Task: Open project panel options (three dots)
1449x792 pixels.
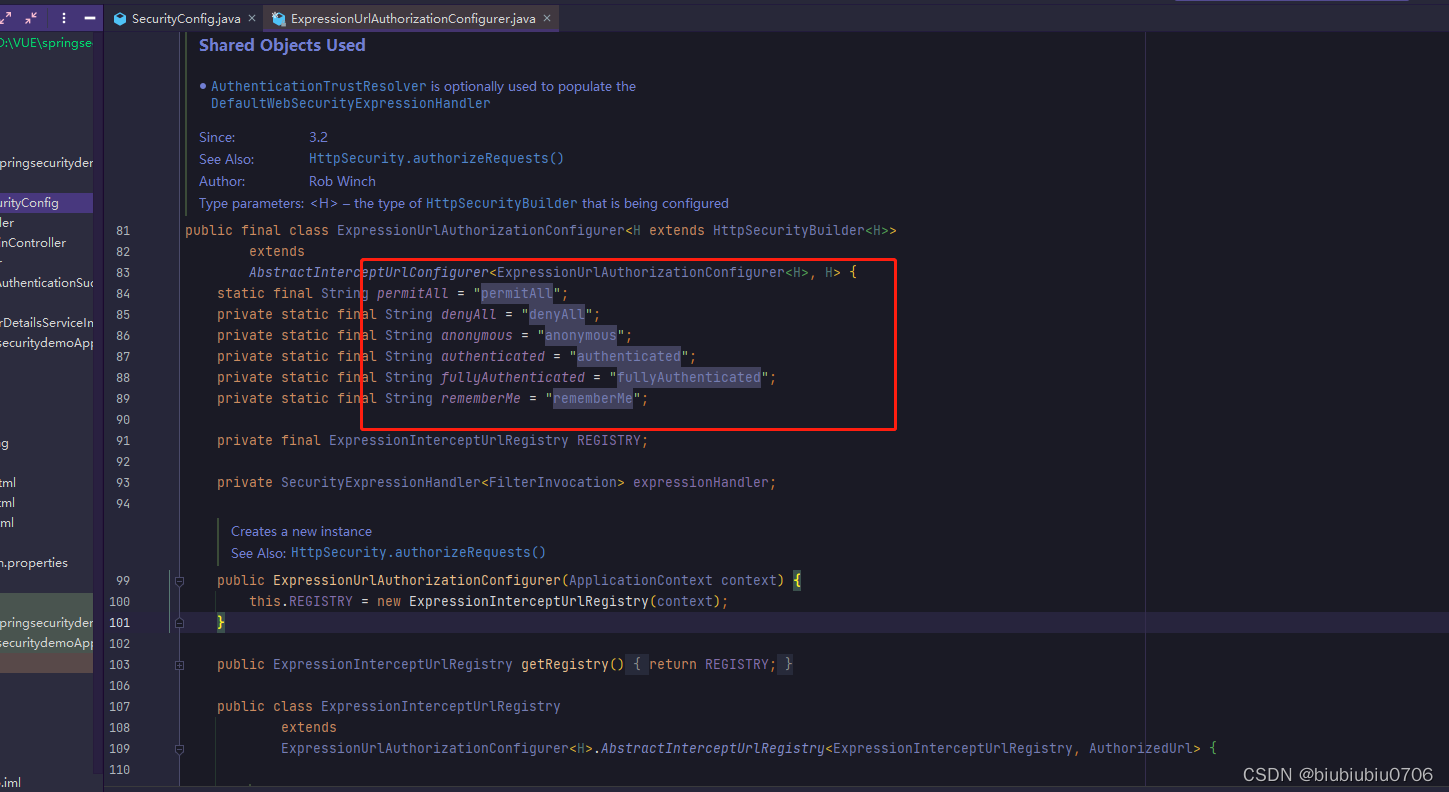Action: pyautogui.click(x=65, y=18)
